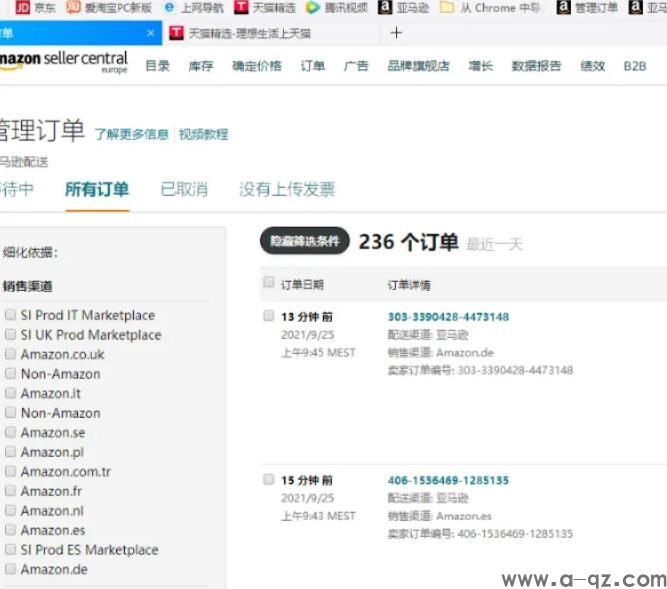Screen dimensions: 667x589
Task: Open the 增长 menu
Action: pos(481,66)
